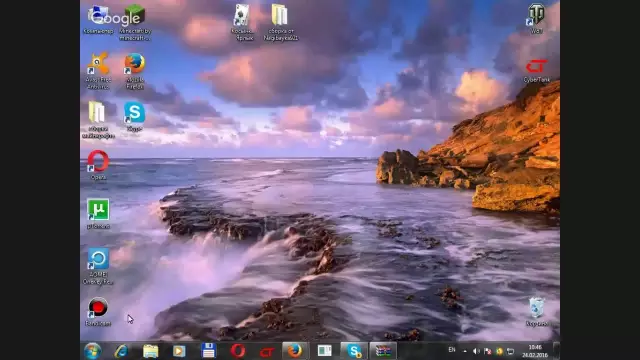Launch Windows Media Player from the taskbar
640x360 pixels.
pyautogui.click(x=179, y=351)
